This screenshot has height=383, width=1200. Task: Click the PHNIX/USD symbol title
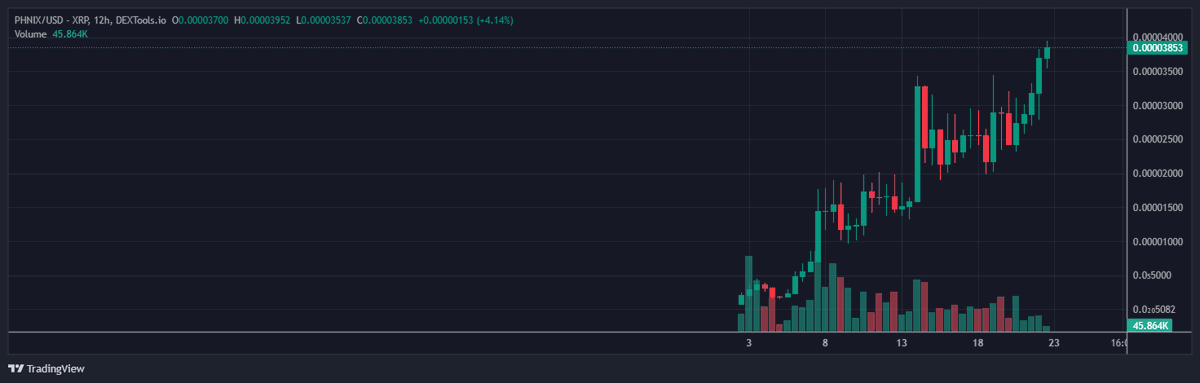(90, 20)
